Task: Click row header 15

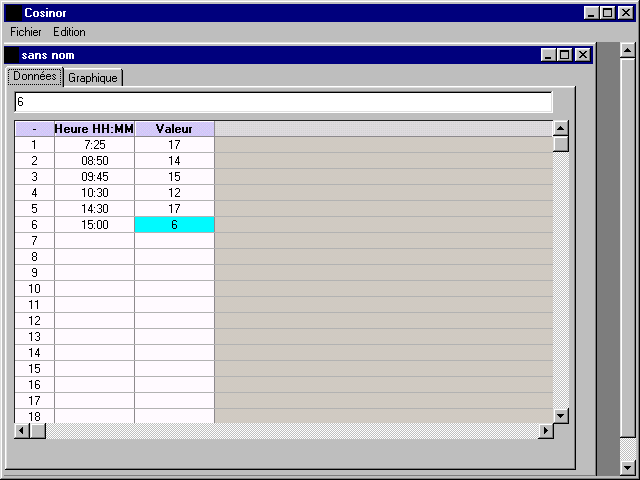Action: [x=34, y=369]
